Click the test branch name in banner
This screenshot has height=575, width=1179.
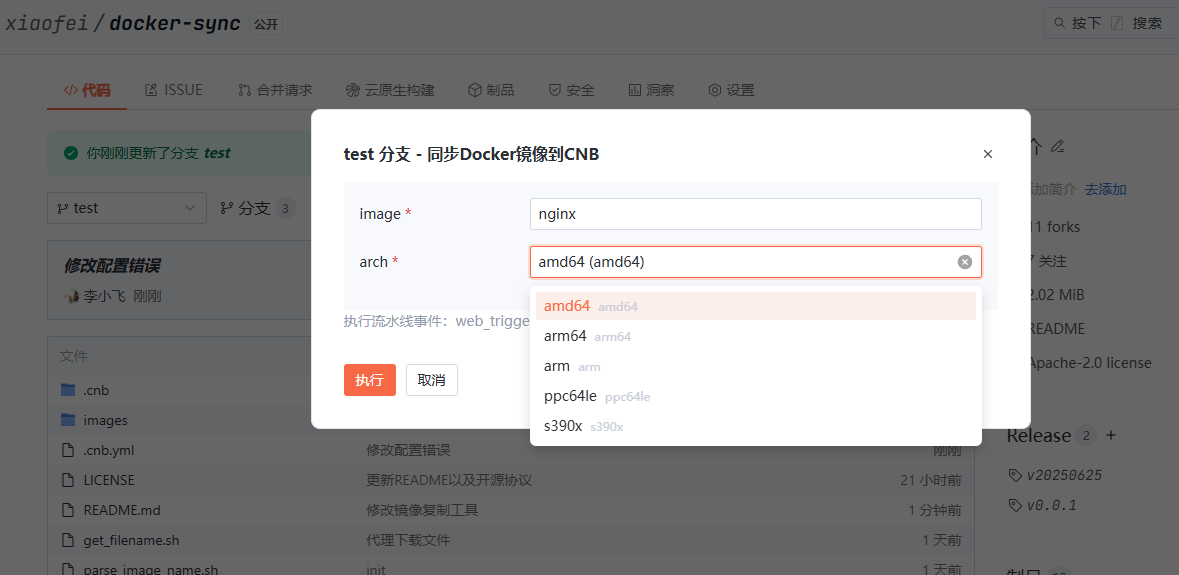pos(217,153)
